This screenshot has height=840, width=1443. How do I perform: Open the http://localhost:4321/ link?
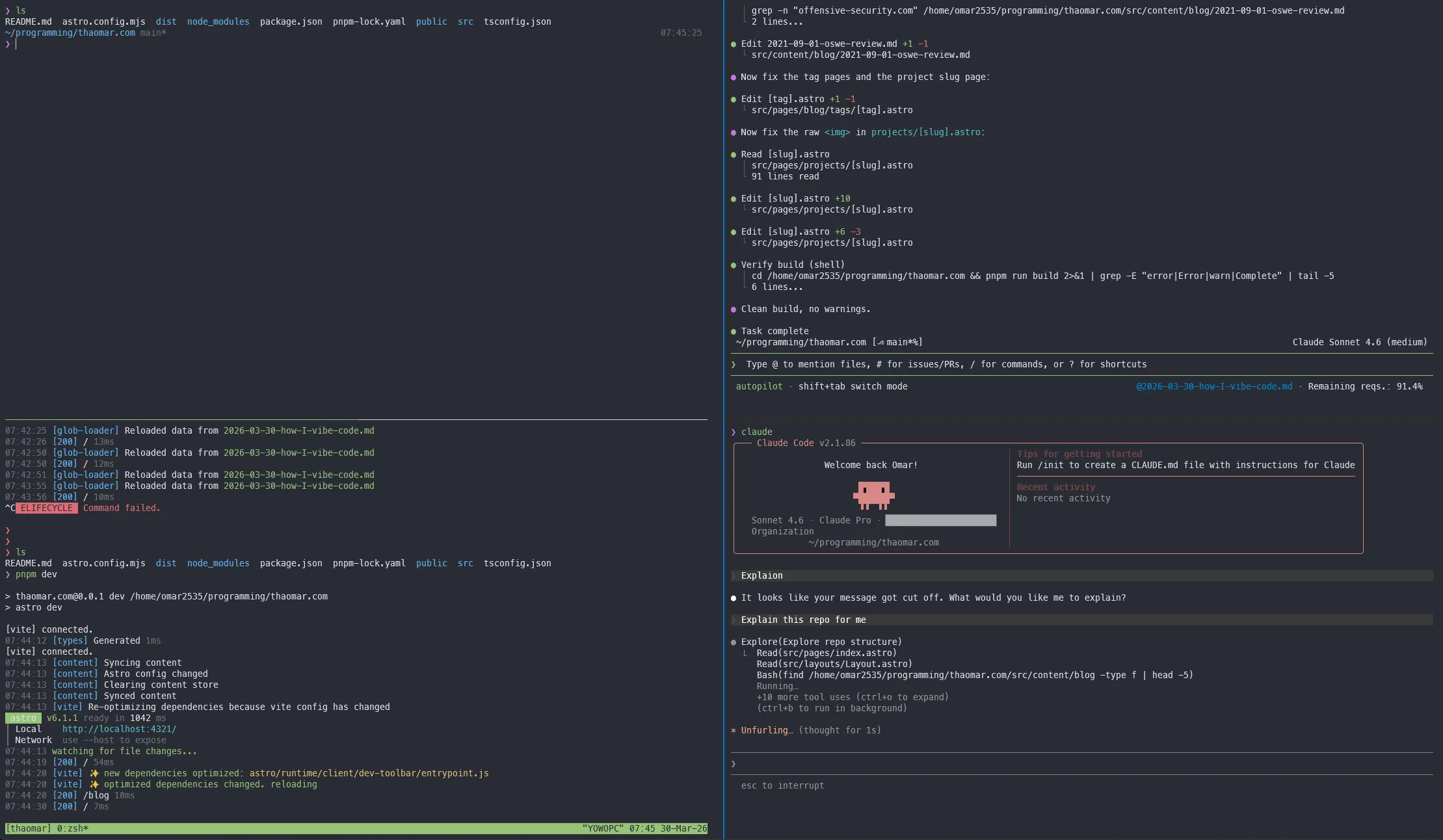coord(119,729)
